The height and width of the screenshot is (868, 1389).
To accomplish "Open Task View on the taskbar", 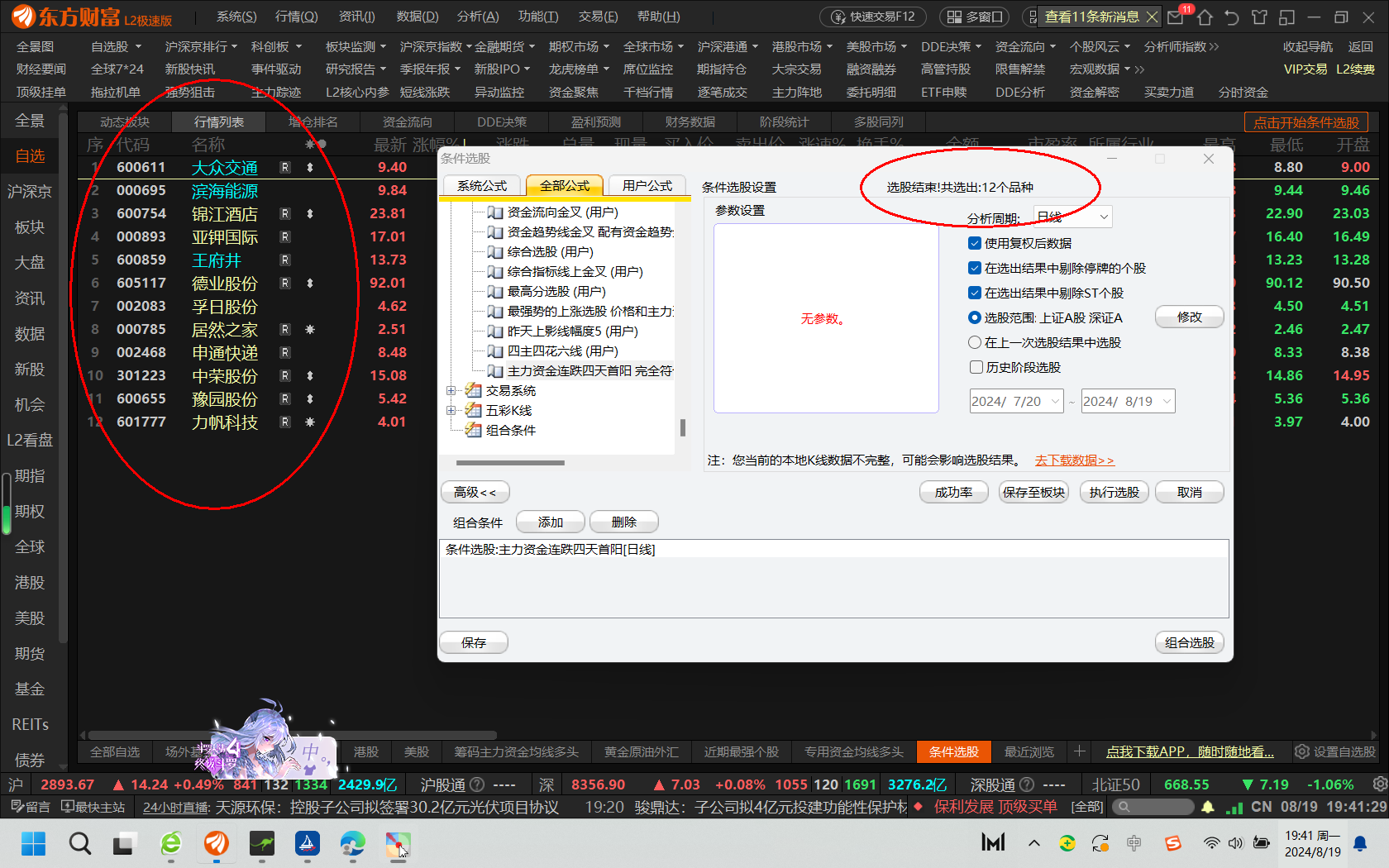I will tap(124, 843).
